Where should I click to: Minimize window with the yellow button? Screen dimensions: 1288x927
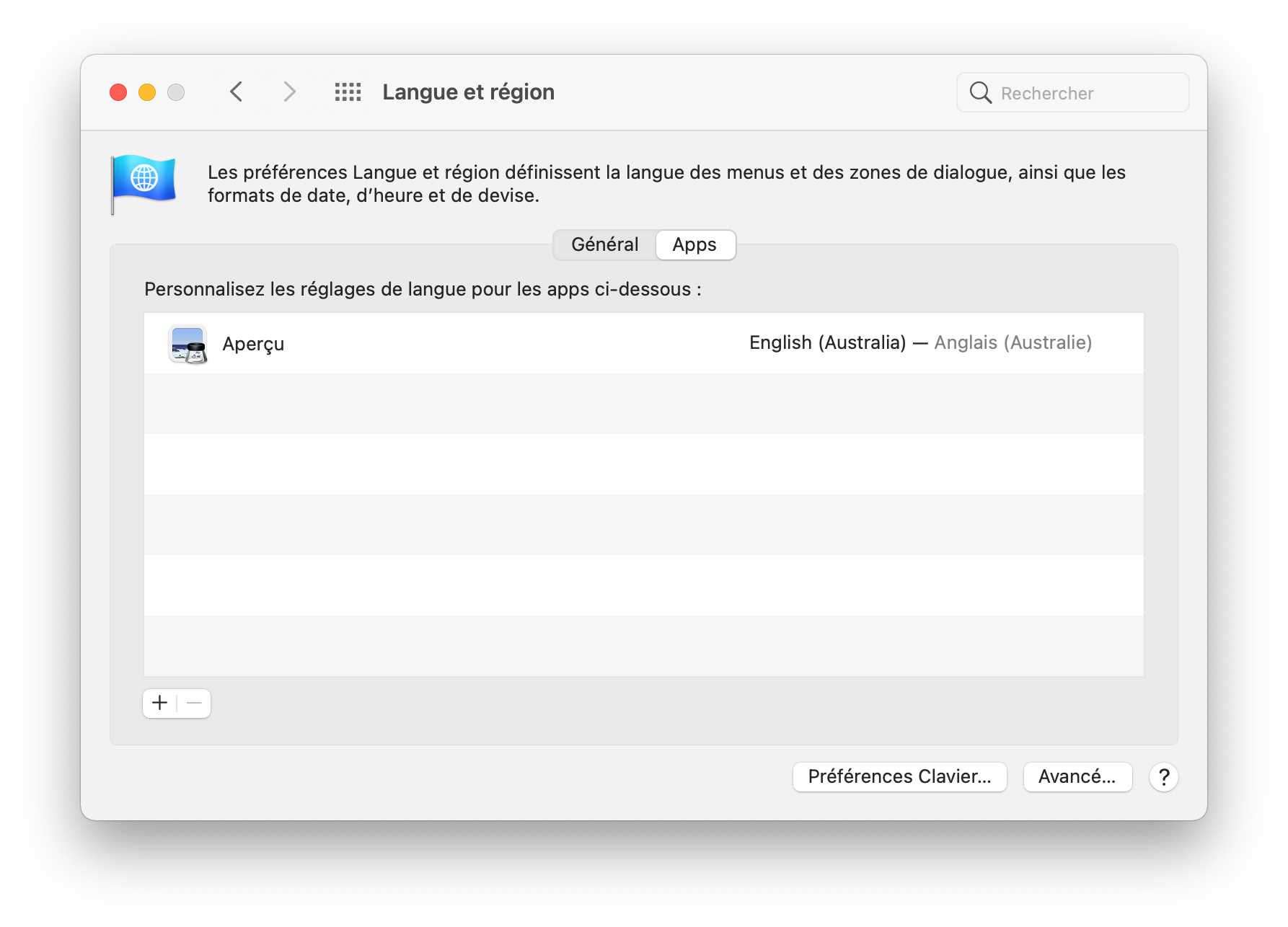point(147,92)
